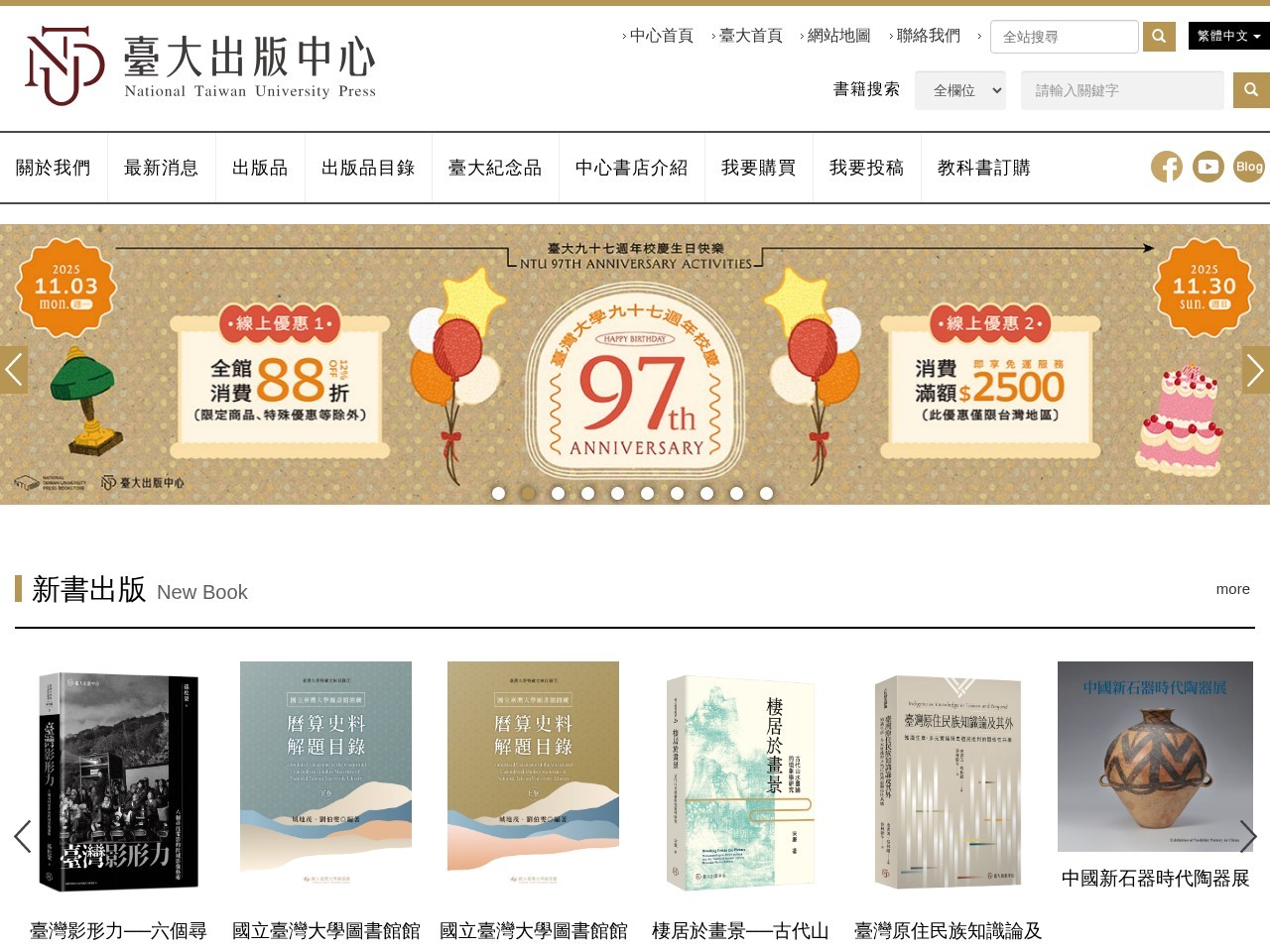The height and width of the screenshot is (952, 1270).
Task: Click the NTU Press logo
Action: (x=200, y=65)
